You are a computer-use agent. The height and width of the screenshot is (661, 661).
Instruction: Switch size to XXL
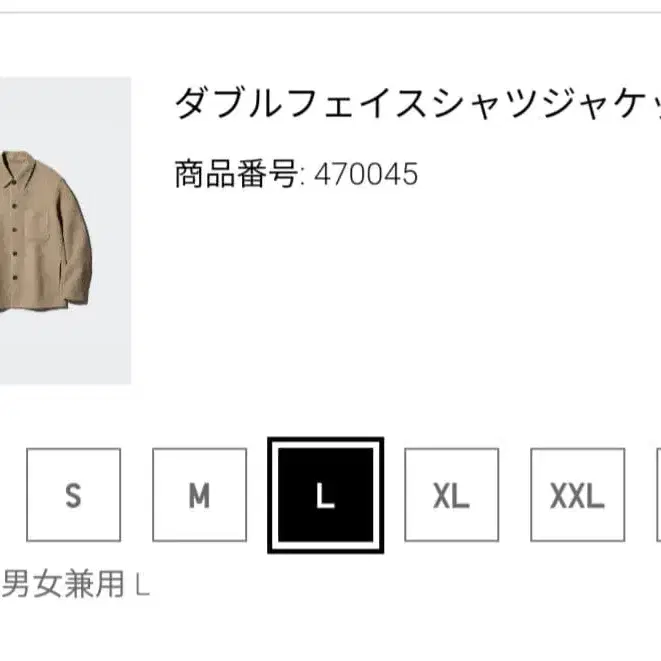click(x=578, y=494)
